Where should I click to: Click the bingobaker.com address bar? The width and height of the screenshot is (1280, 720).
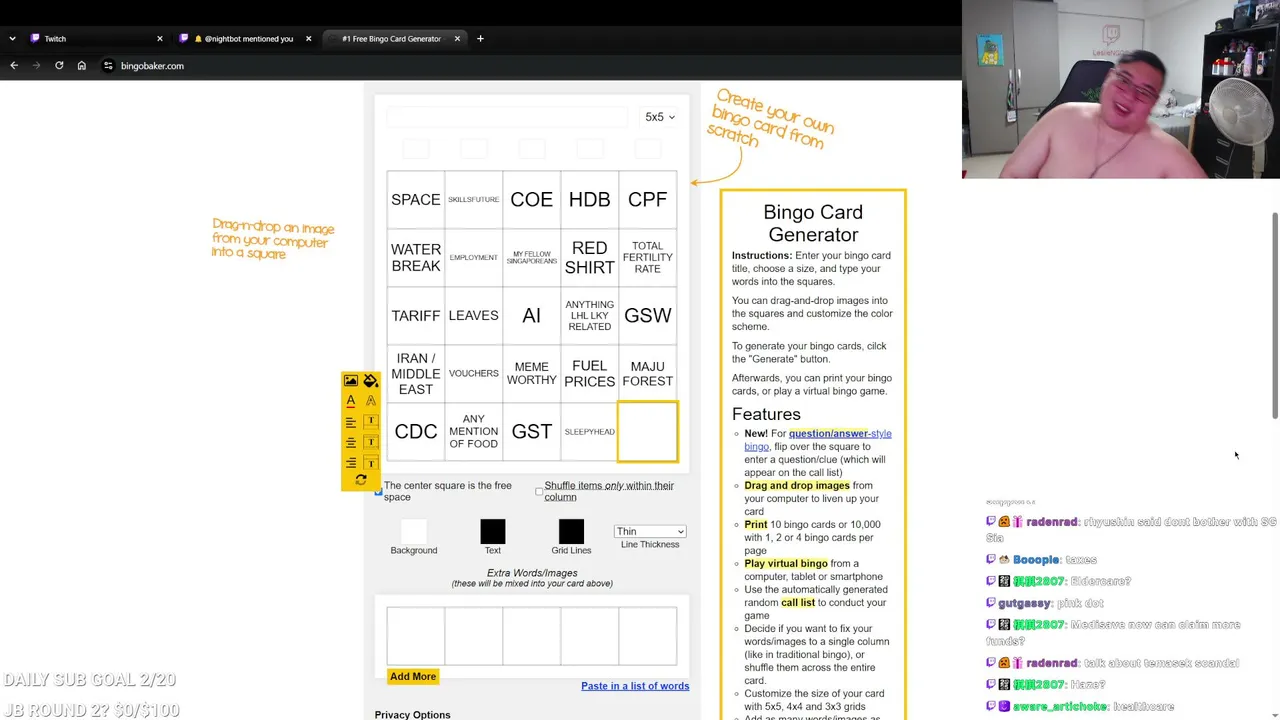530,66
